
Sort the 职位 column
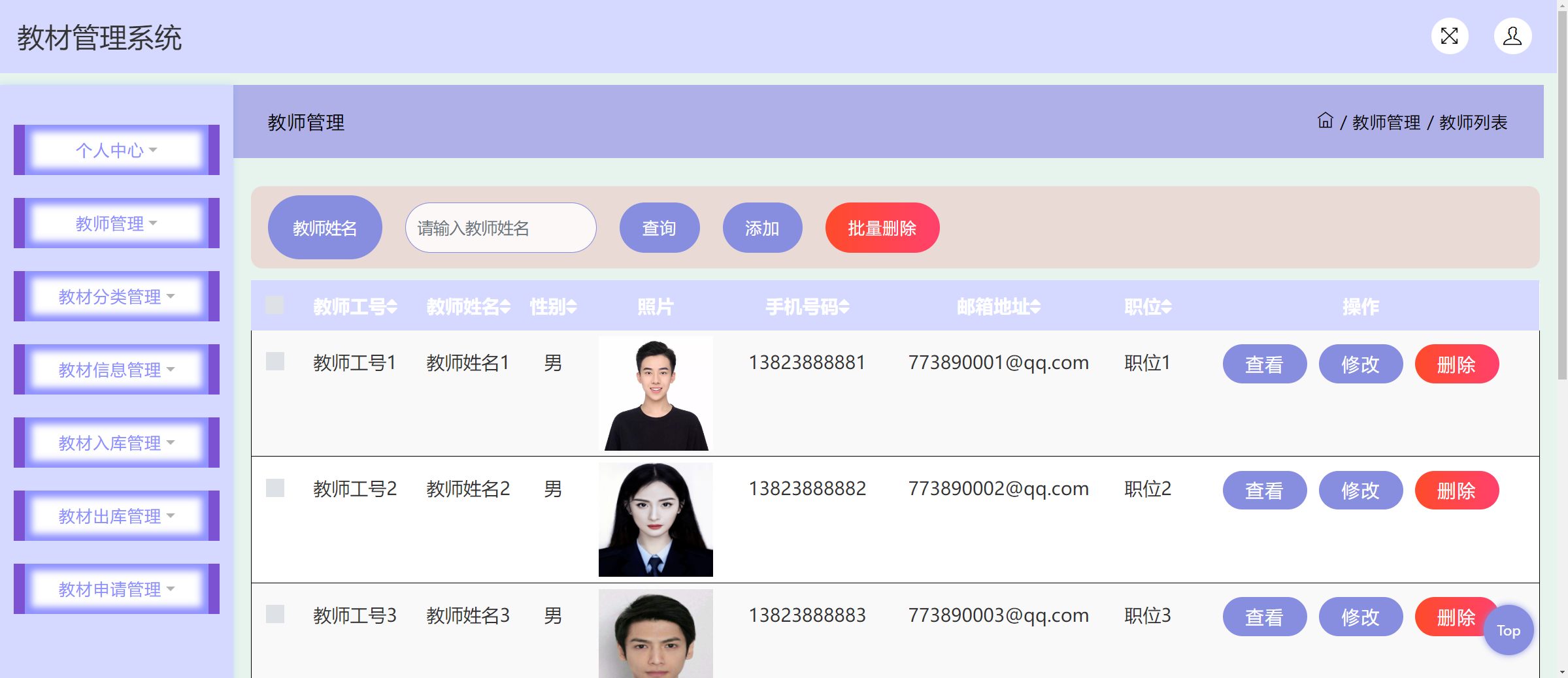pyautogui.click(x=1147, y=307)
